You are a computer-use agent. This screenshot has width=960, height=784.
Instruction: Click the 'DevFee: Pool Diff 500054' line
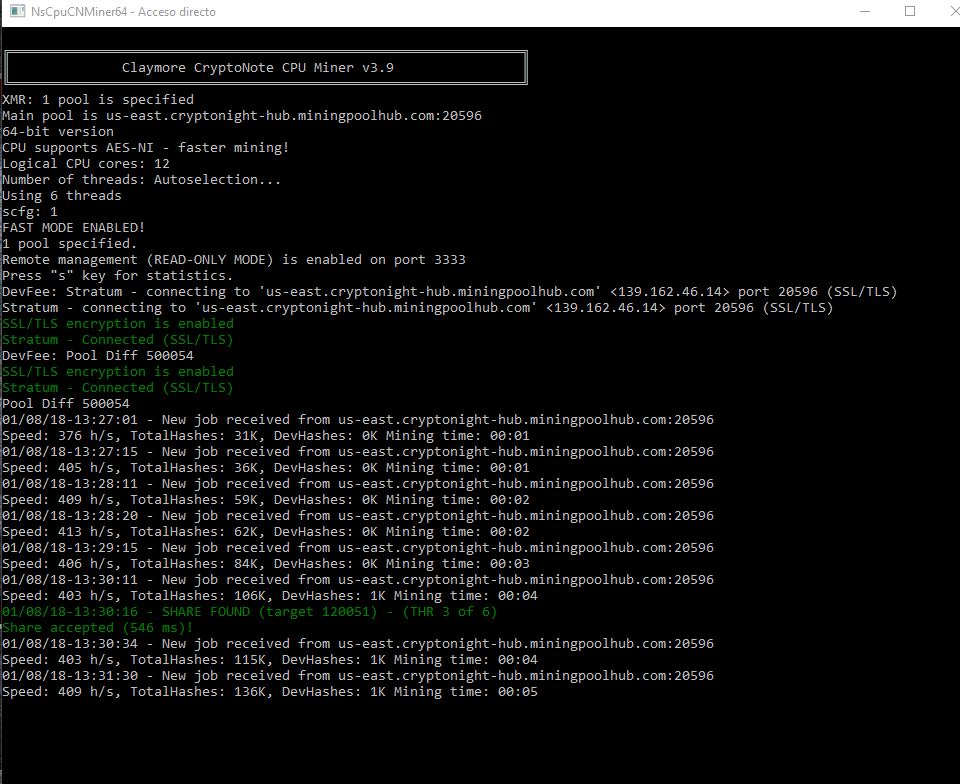coord(98,356)
